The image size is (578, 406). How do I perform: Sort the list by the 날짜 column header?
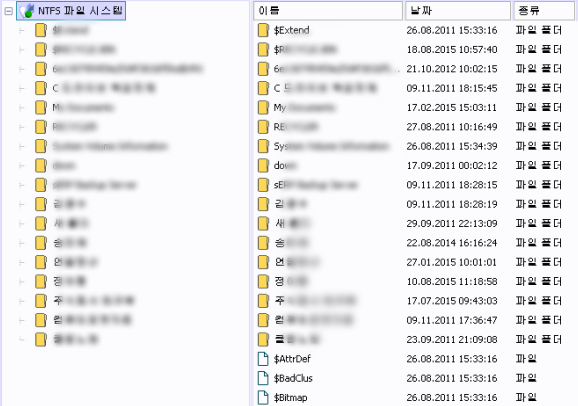click(458, 10)
